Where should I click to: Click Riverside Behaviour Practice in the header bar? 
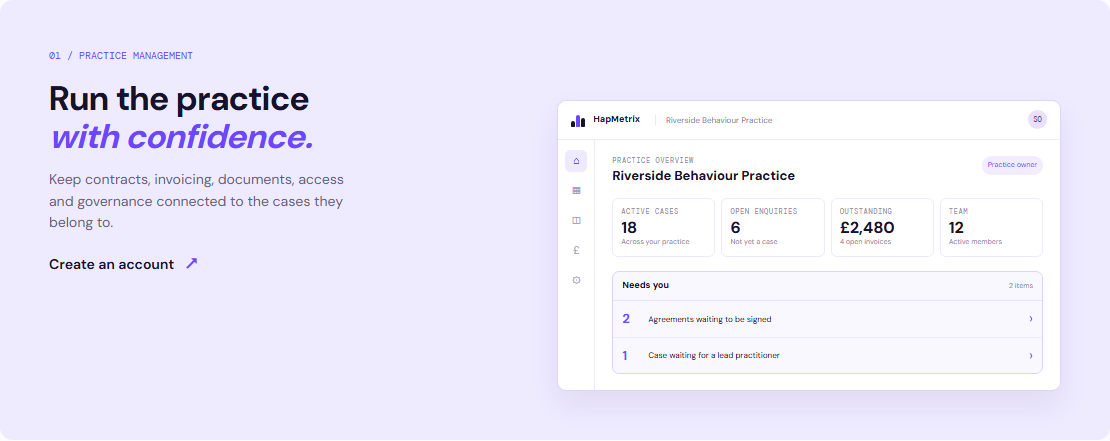point(719,120)
